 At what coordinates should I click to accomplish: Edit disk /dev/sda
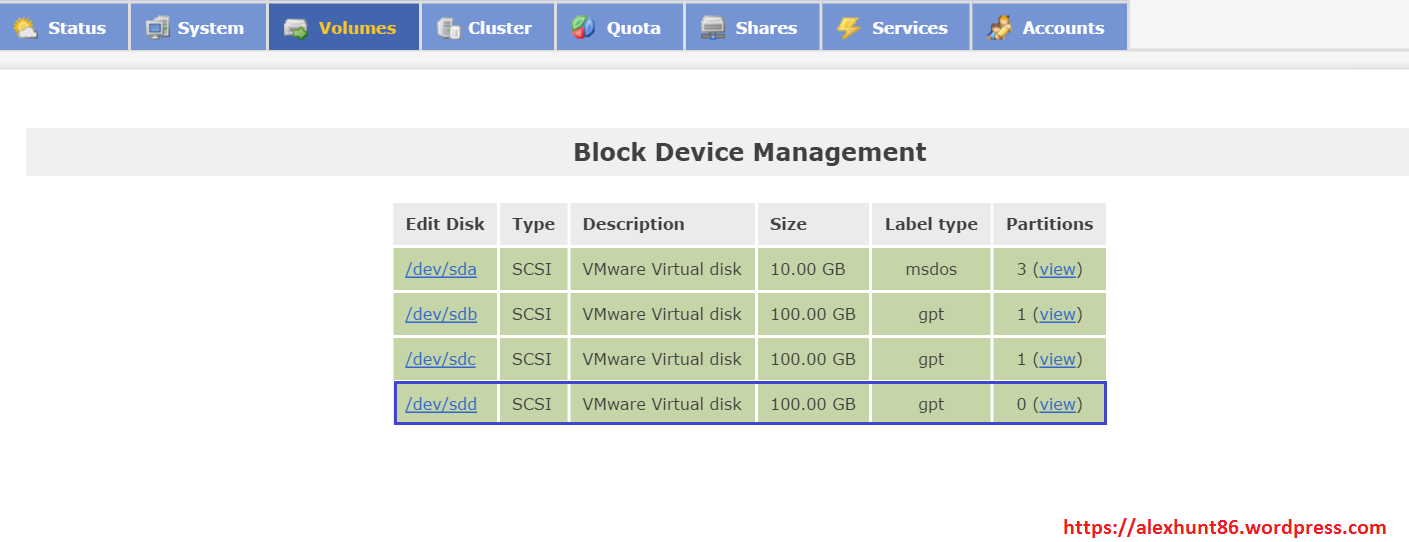click(x=441, y=269)
